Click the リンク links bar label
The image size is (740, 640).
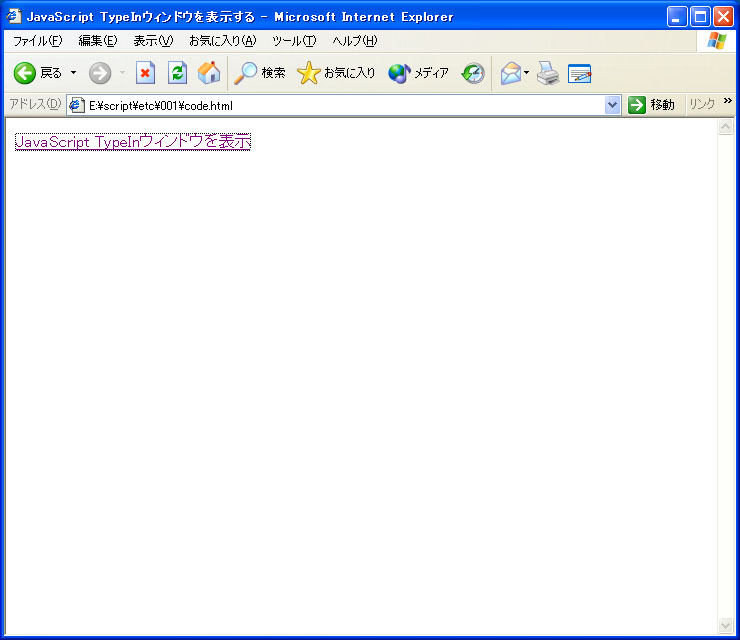(x=702, y=104)
